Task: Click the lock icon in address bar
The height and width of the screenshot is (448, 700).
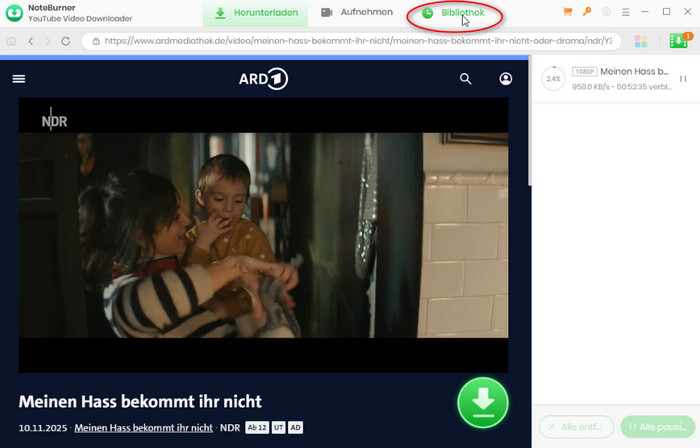Action: click(x=96, y=41)
